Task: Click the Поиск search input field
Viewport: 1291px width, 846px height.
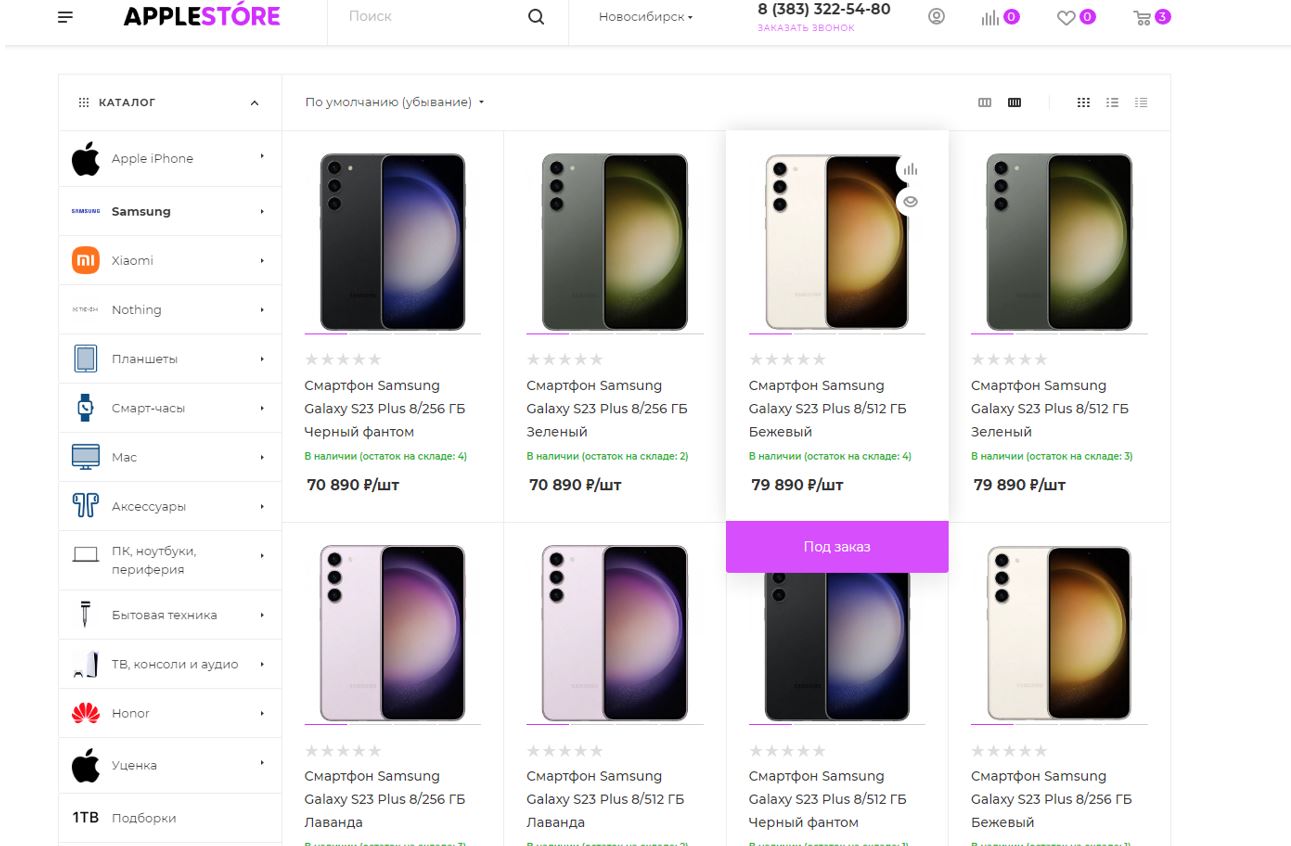Action: [430, 17]
